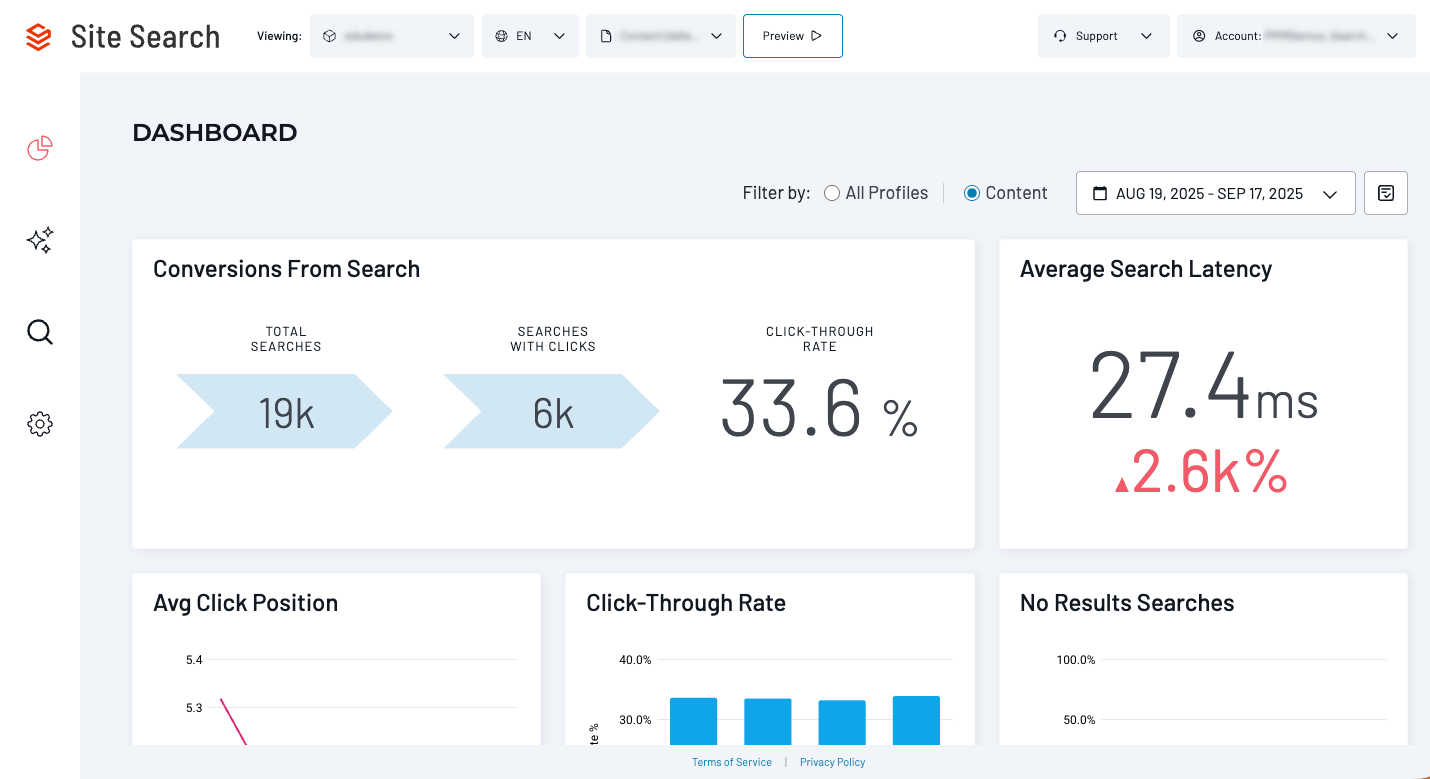Click the 50.0% axis label
Image resolution: width=1430 pixels, height=779 pixels.
[x=1079, y=720]
